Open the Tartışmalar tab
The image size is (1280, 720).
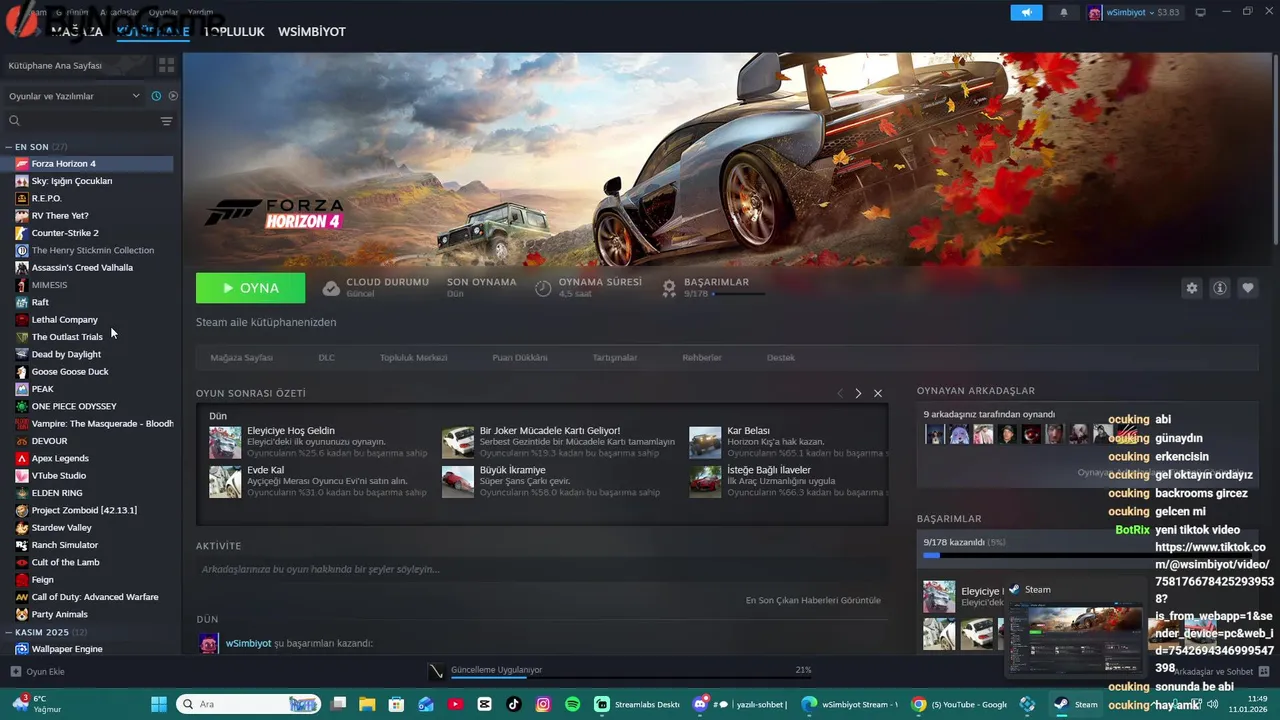615,357
